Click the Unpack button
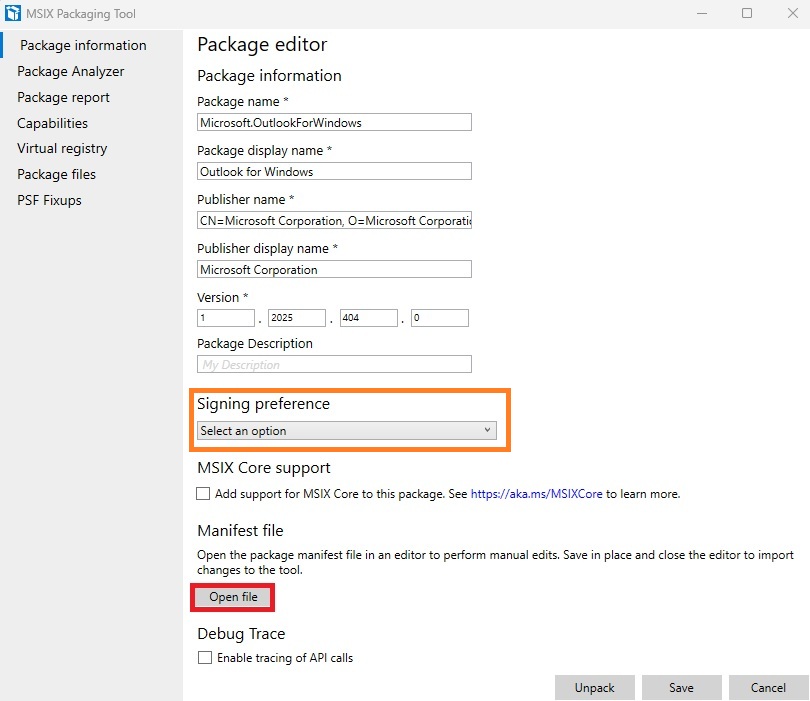810x701 pixels. [x=595, y=688]
